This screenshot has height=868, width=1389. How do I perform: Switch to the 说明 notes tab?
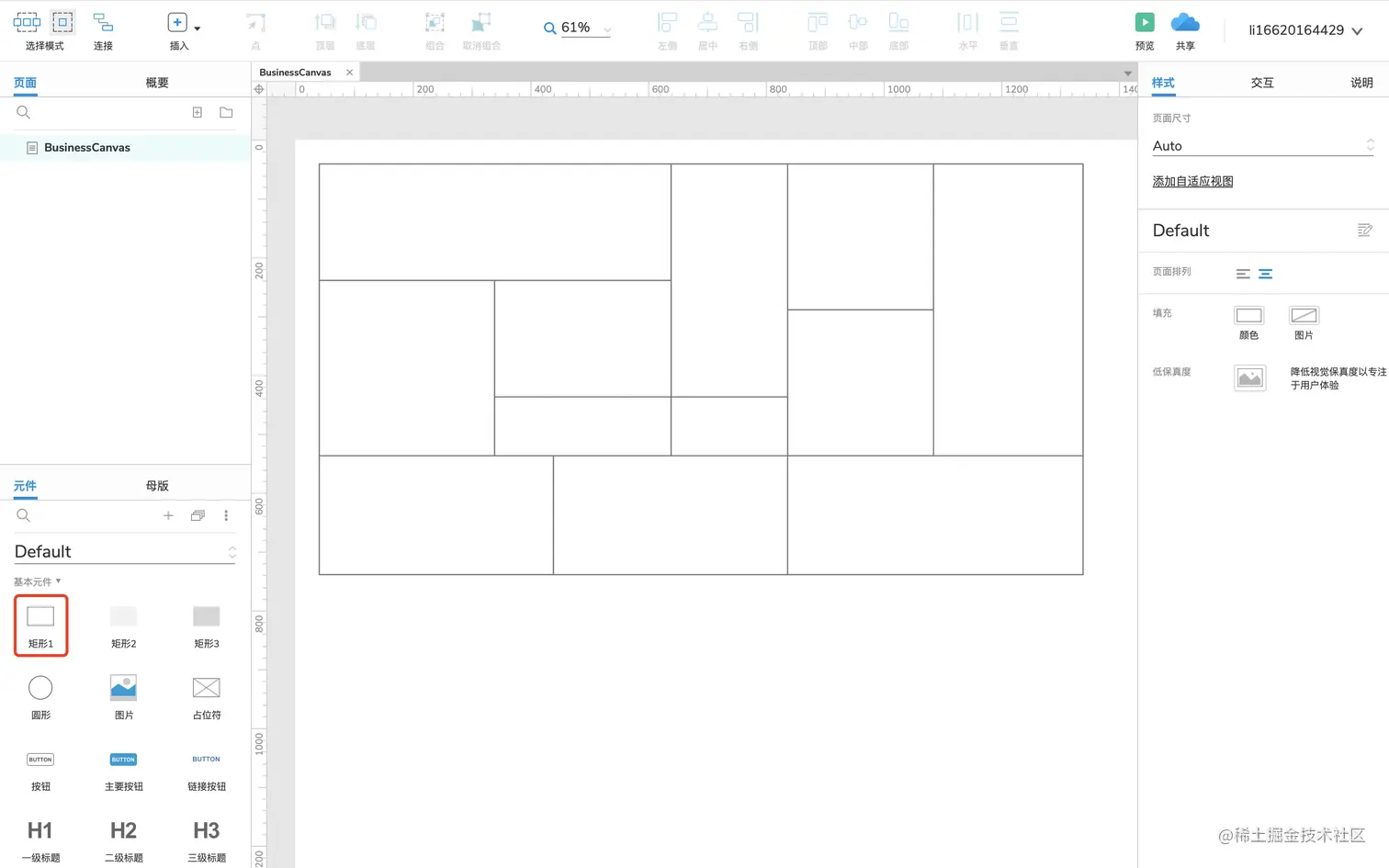[x=1361, y=83]
